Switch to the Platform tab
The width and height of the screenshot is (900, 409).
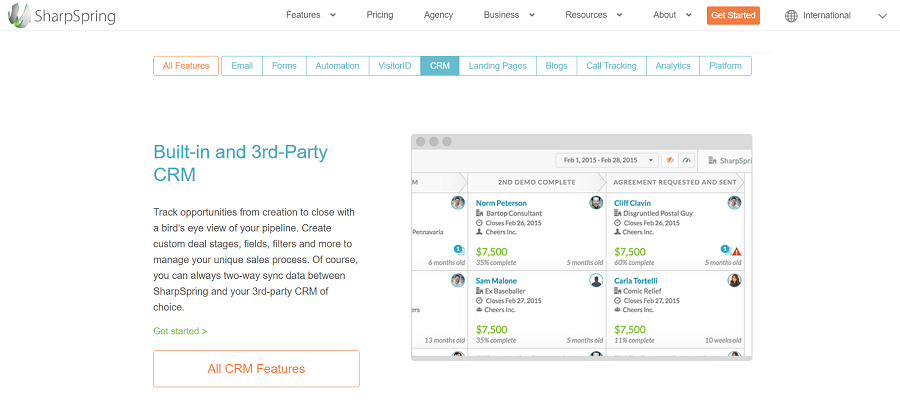click(x=726, y=66)
